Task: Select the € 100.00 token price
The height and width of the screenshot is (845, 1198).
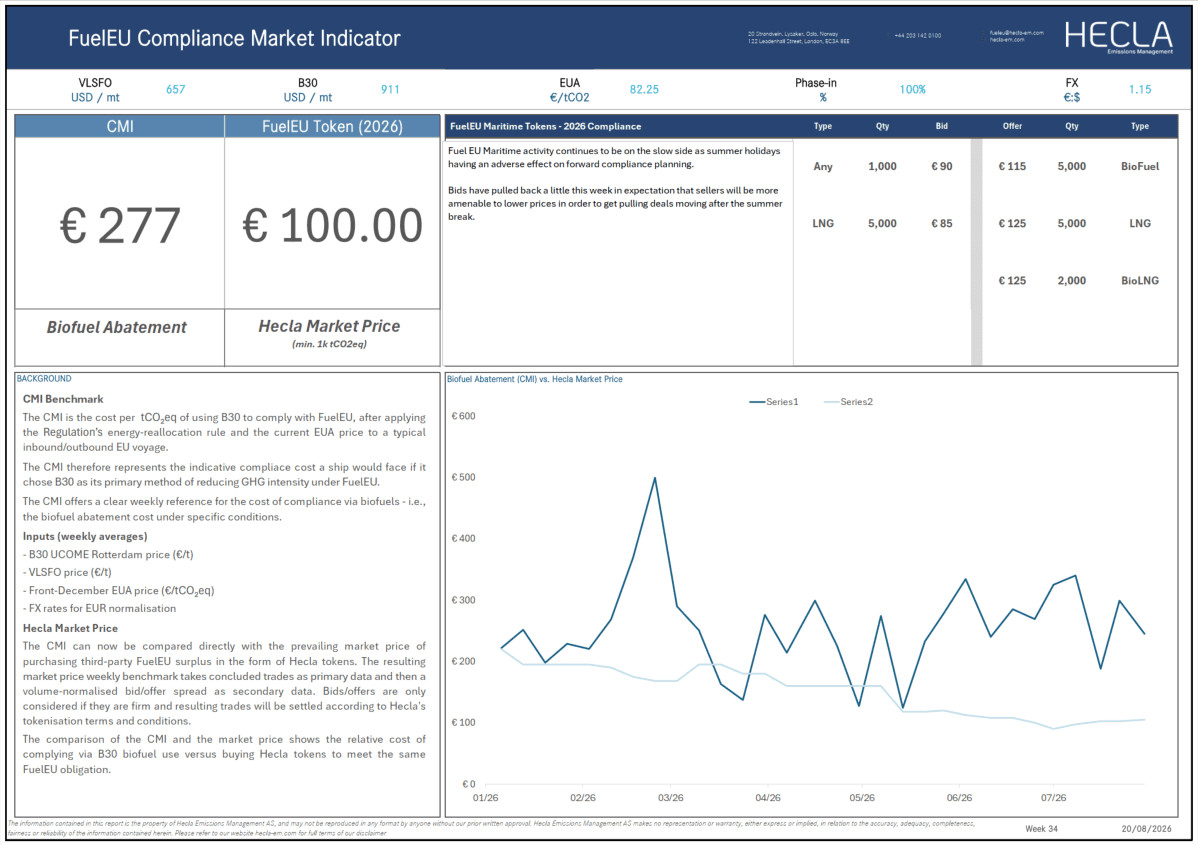Action: tap(332, 226)
